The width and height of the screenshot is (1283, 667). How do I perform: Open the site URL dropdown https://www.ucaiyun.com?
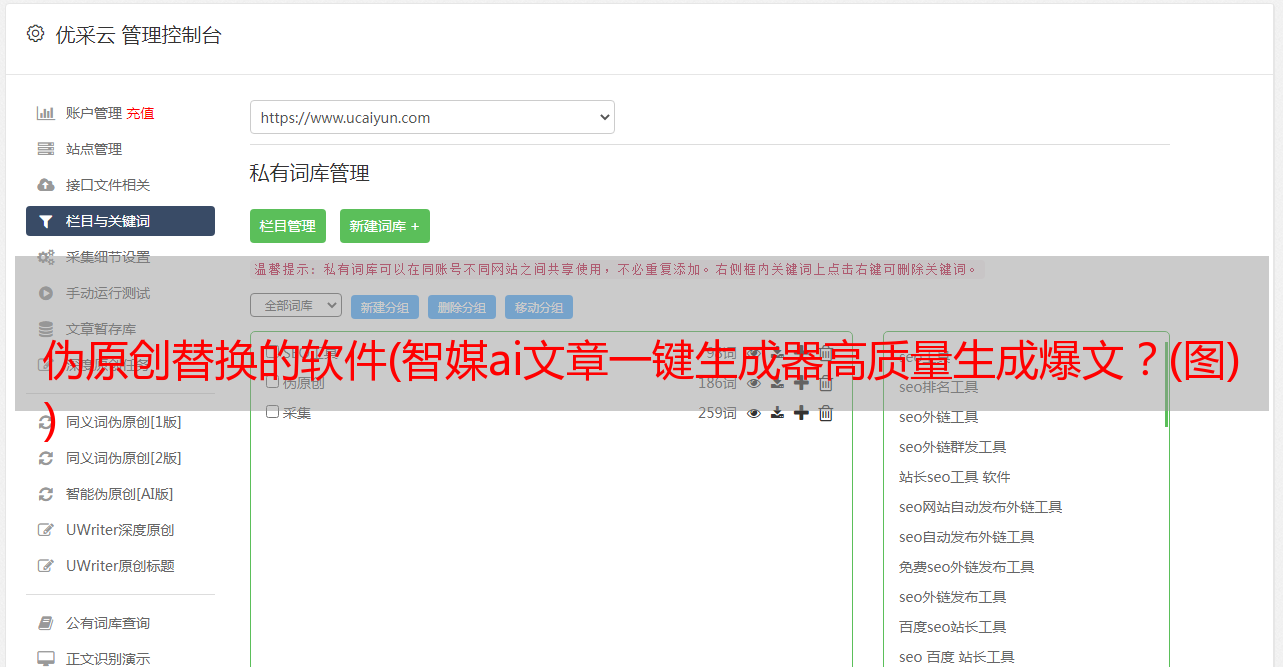432,117
